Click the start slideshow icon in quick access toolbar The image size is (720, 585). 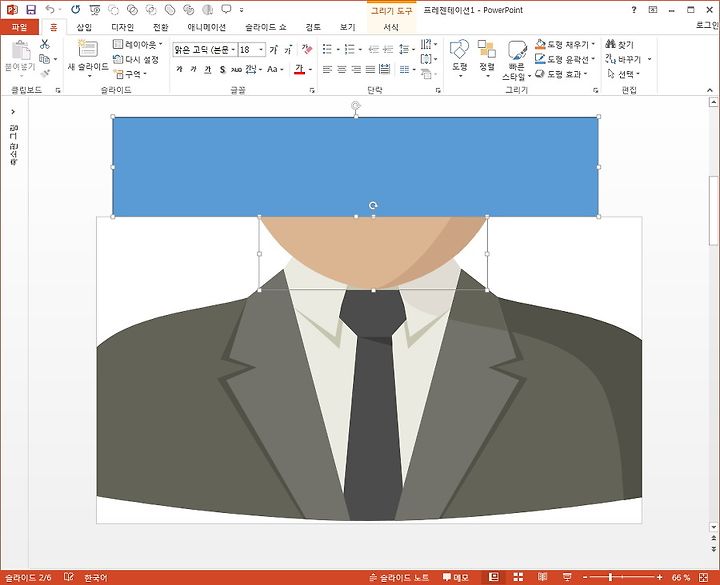click(95, 10)
